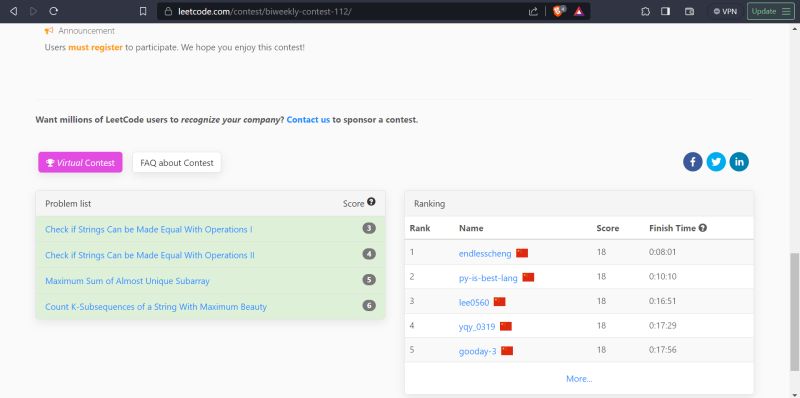Click the Update menu button

[771, 11]
